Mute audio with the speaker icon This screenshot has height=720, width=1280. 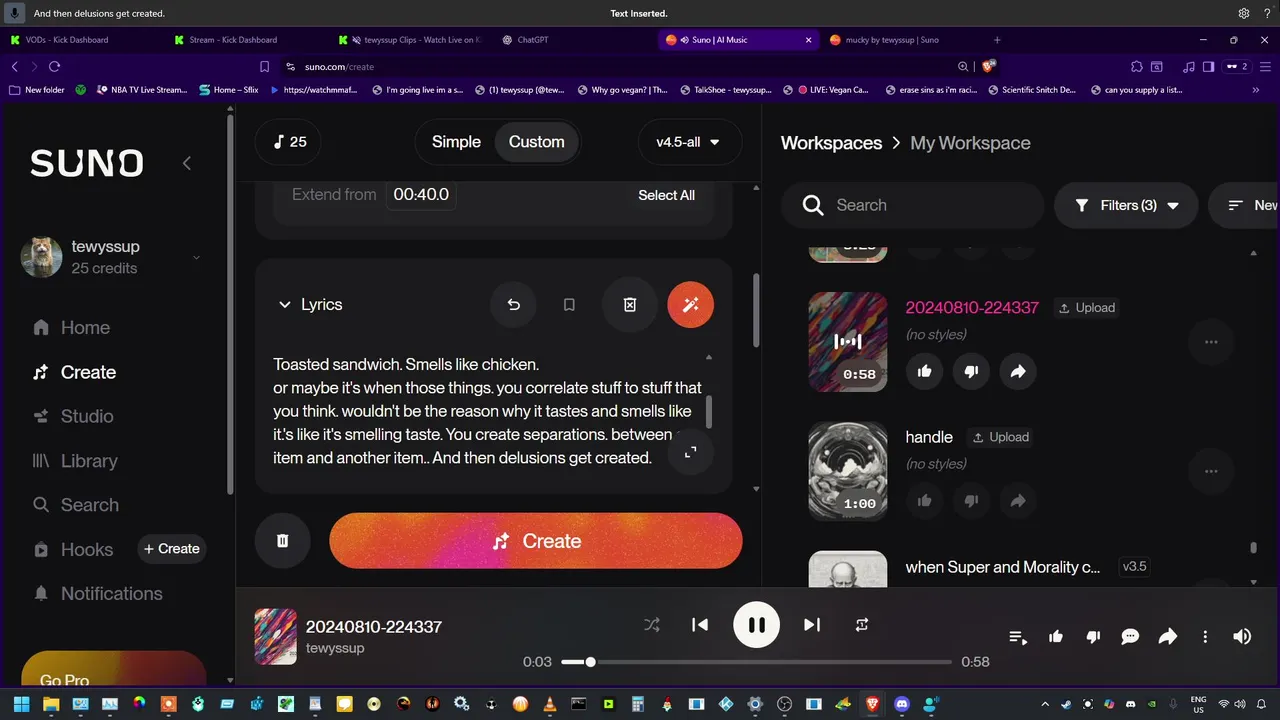[x=1242, y=637]
